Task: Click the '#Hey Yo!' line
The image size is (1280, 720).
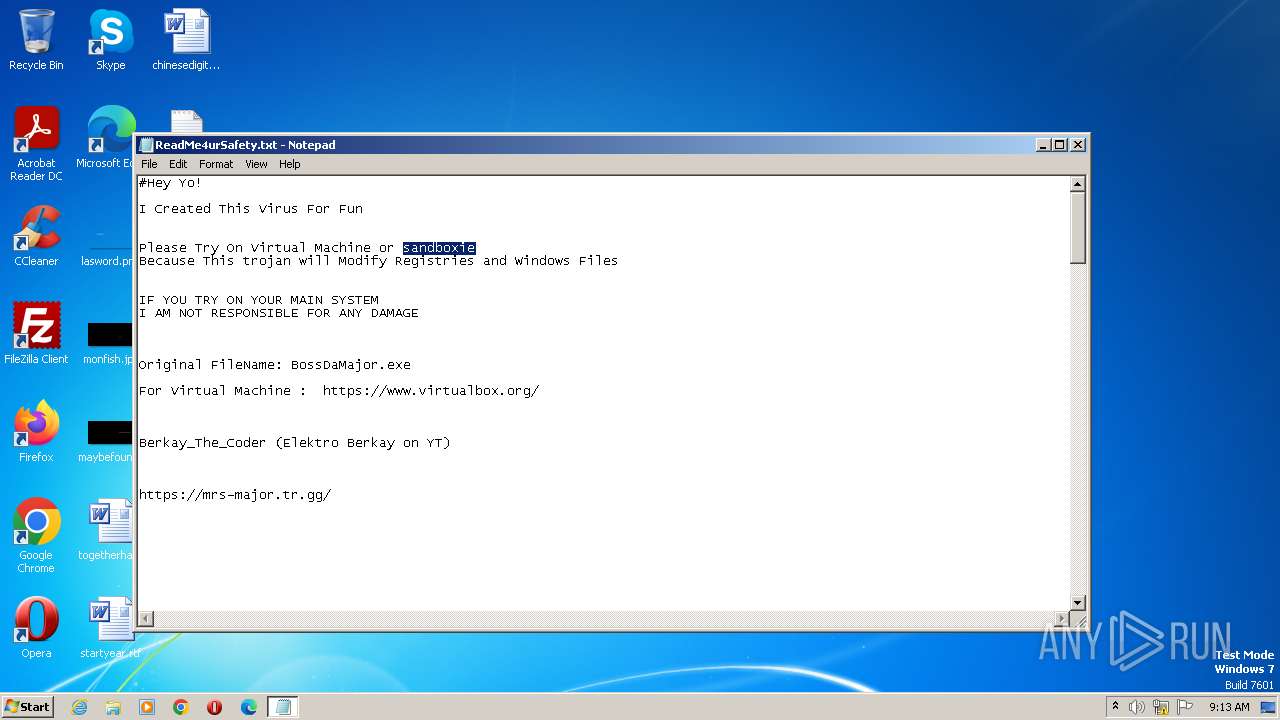Action: click(170, 183)
